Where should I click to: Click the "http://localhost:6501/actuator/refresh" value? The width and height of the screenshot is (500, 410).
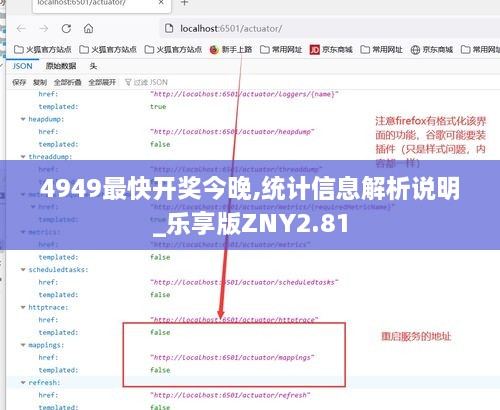coord(230,395)
